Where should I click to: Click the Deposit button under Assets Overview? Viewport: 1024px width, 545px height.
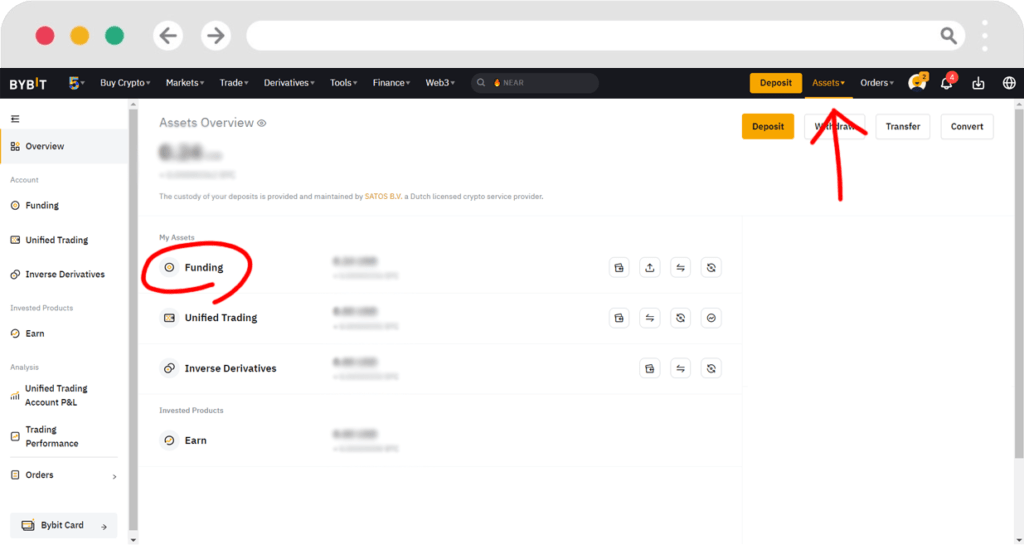[x=768, y=127]
